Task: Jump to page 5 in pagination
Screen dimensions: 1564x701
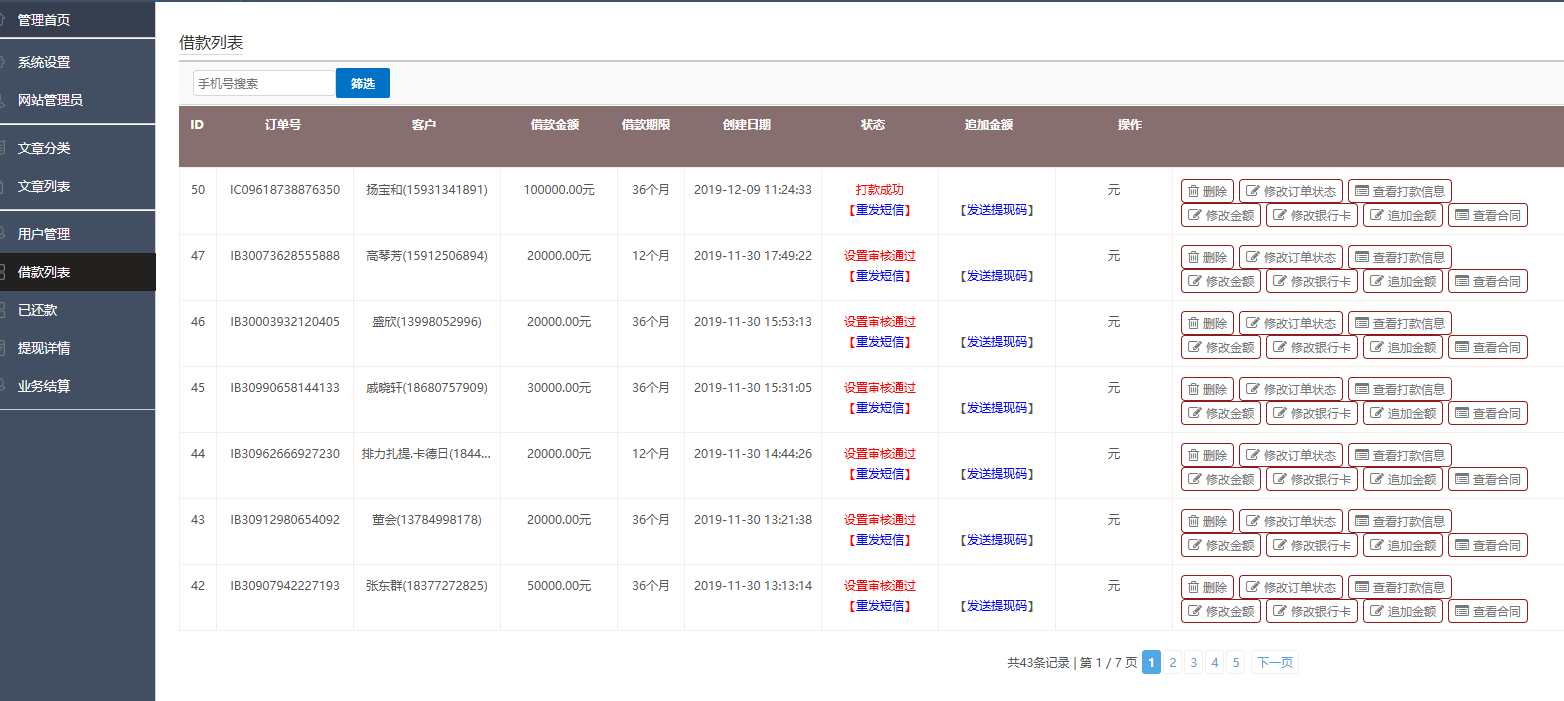Action: pyautogui.click(x=1235, y=662)
